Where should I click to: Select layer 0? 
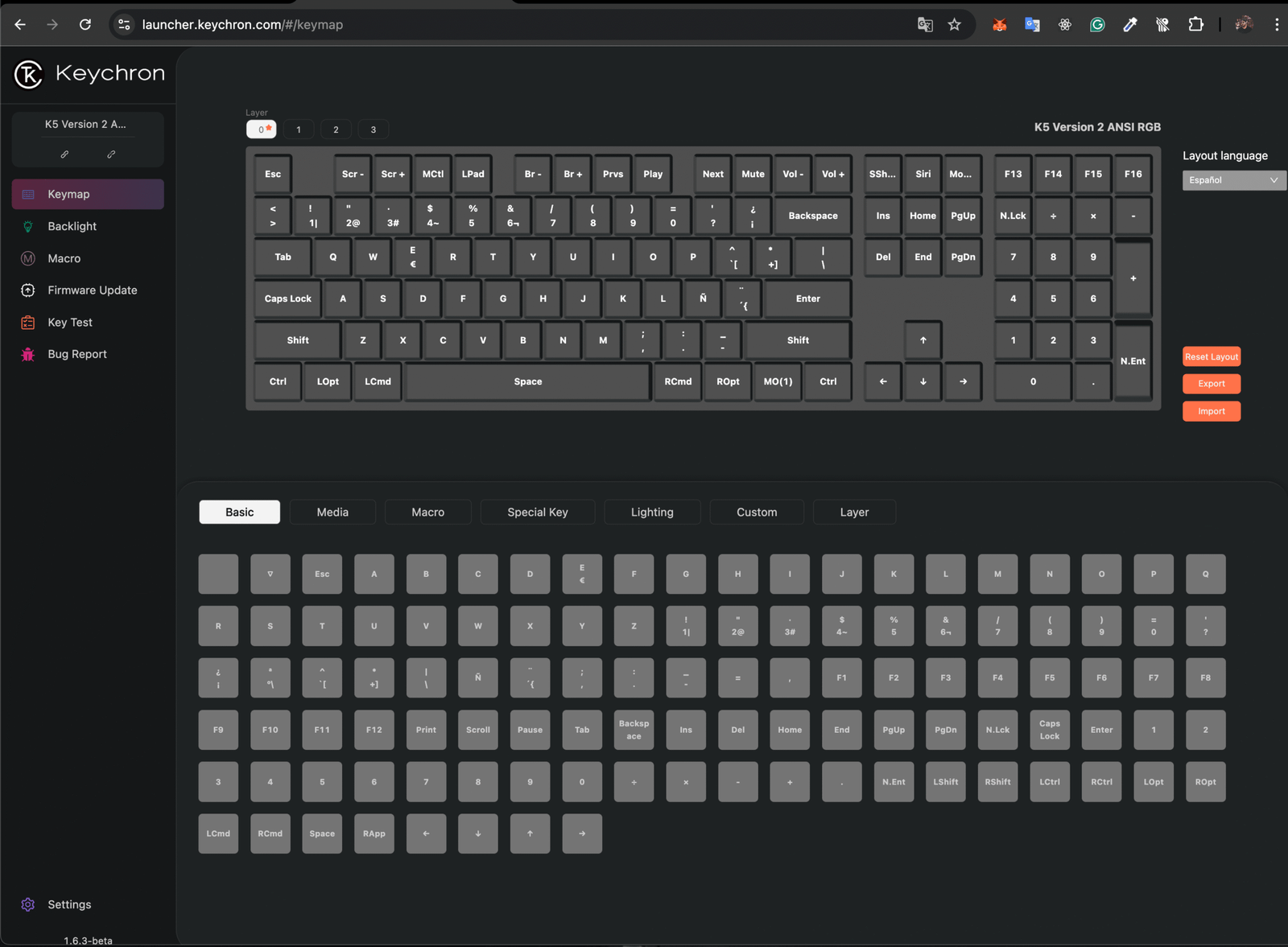(262, 130)
